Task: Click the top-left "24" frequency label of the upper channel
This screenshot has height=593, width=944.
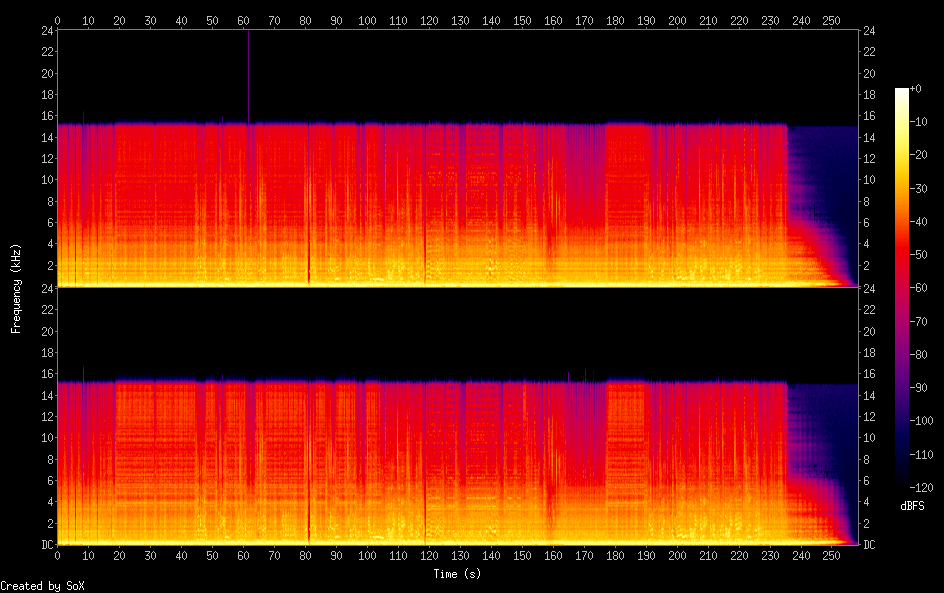Action: pyautogui.click(x=46, y=31)
